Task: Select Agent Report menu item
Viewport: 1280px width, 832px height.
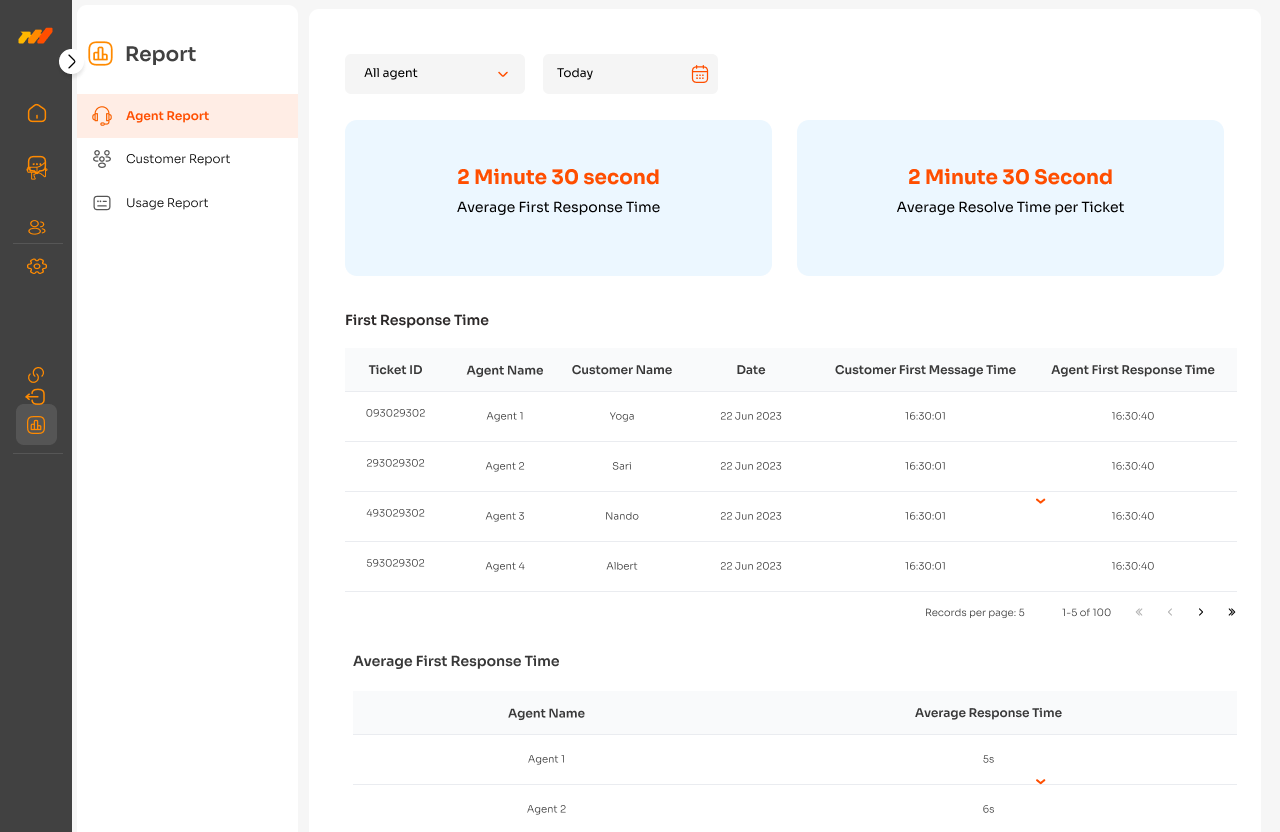Action: (167, 116)
